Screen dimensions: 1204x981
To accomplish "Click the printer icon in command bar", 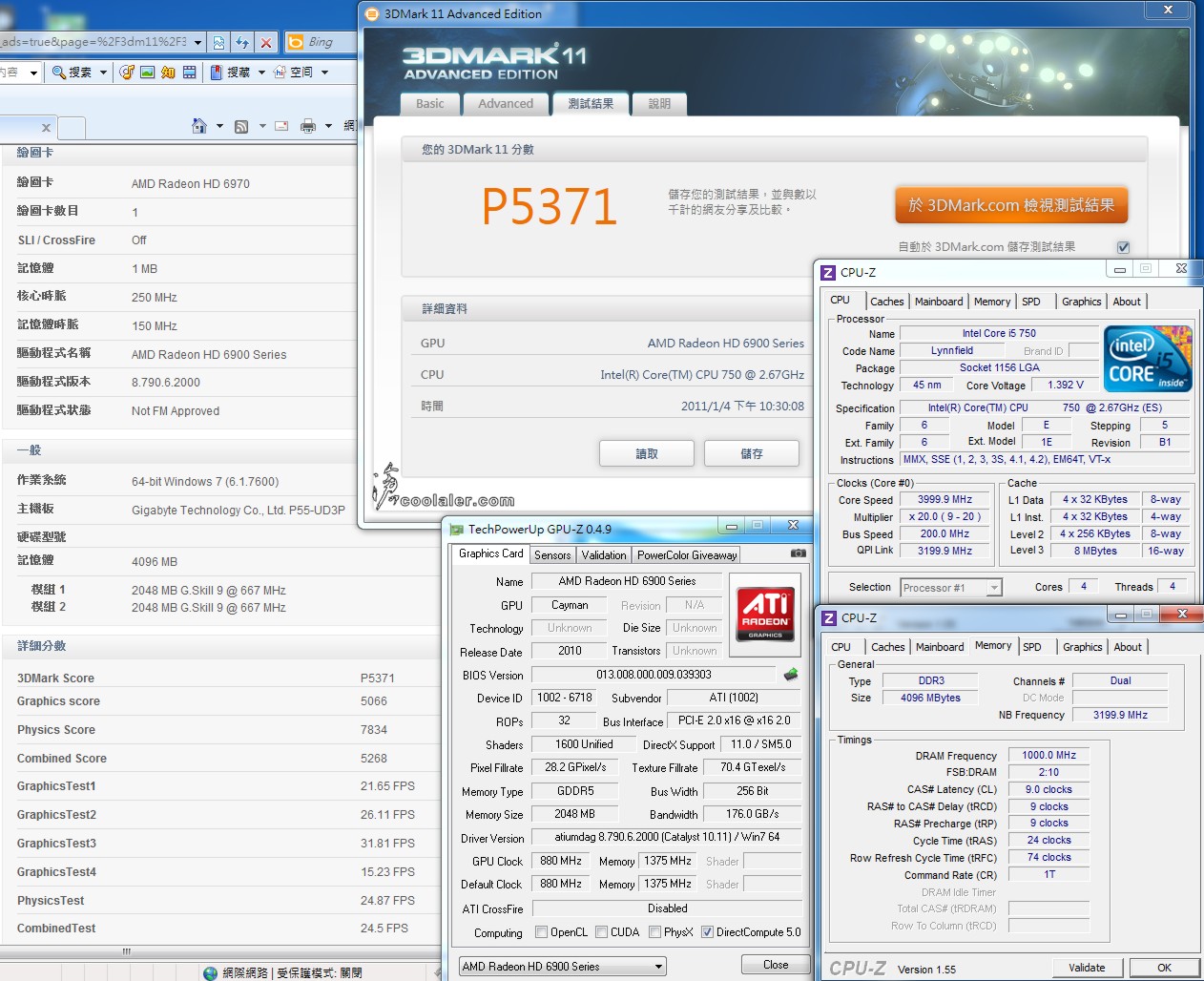I will coord(307,126).
